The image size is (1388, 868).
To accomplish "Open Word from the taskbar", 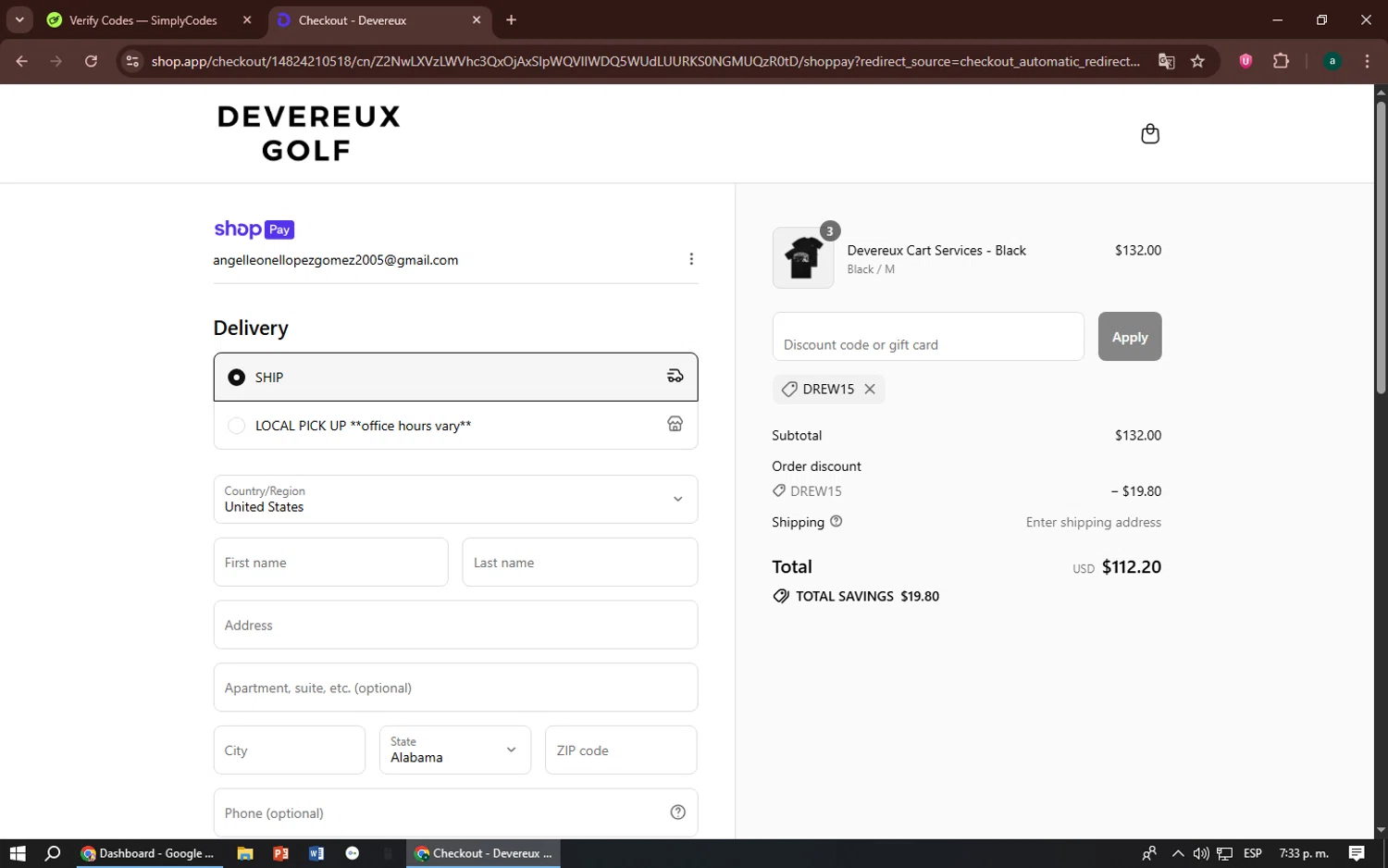I will tap(316, 853).
